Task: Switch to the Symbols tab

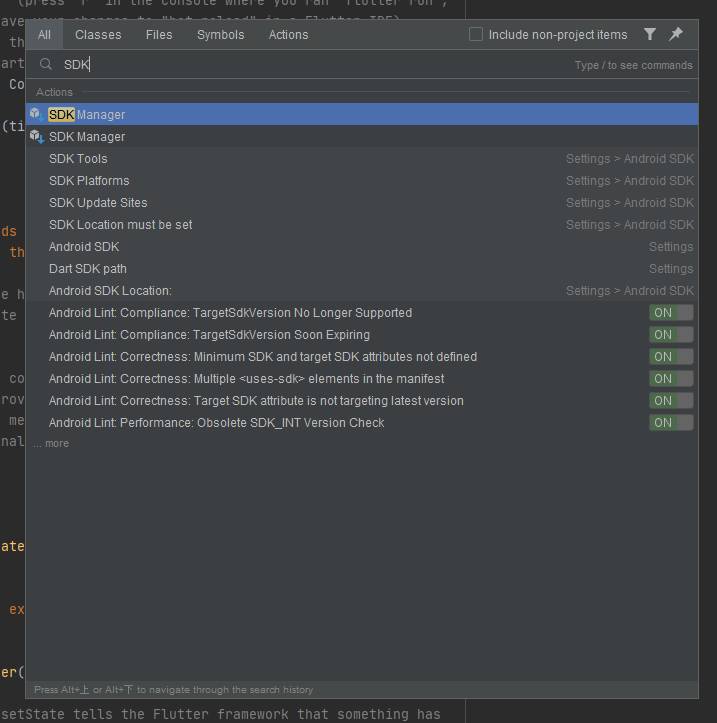Action: 220,35
